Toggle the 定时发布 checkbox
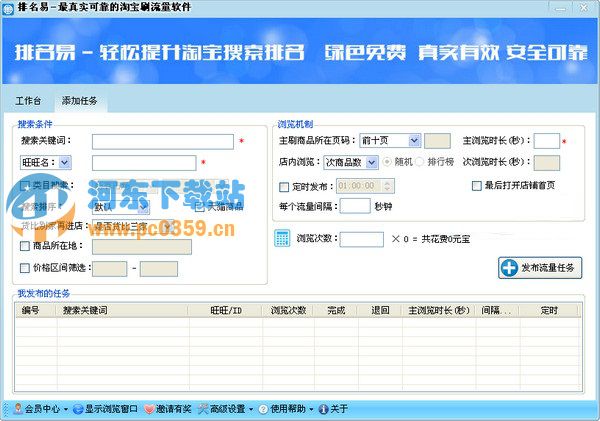600x421 pixels. tap(284, 187)
